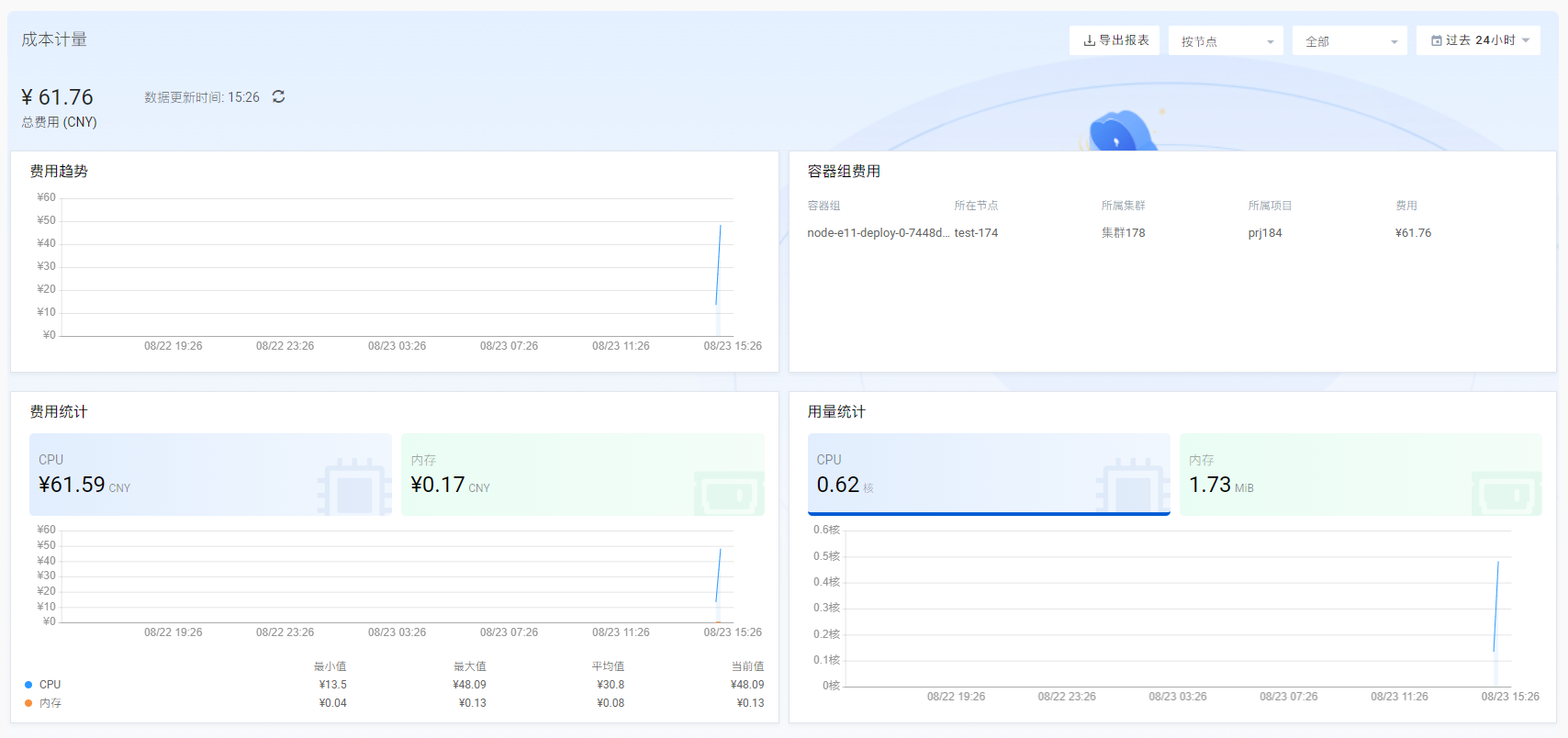This screenshot has height=738, width=1568.
Task: Click the download icon in 导出报表 button
Action: 1089,40
